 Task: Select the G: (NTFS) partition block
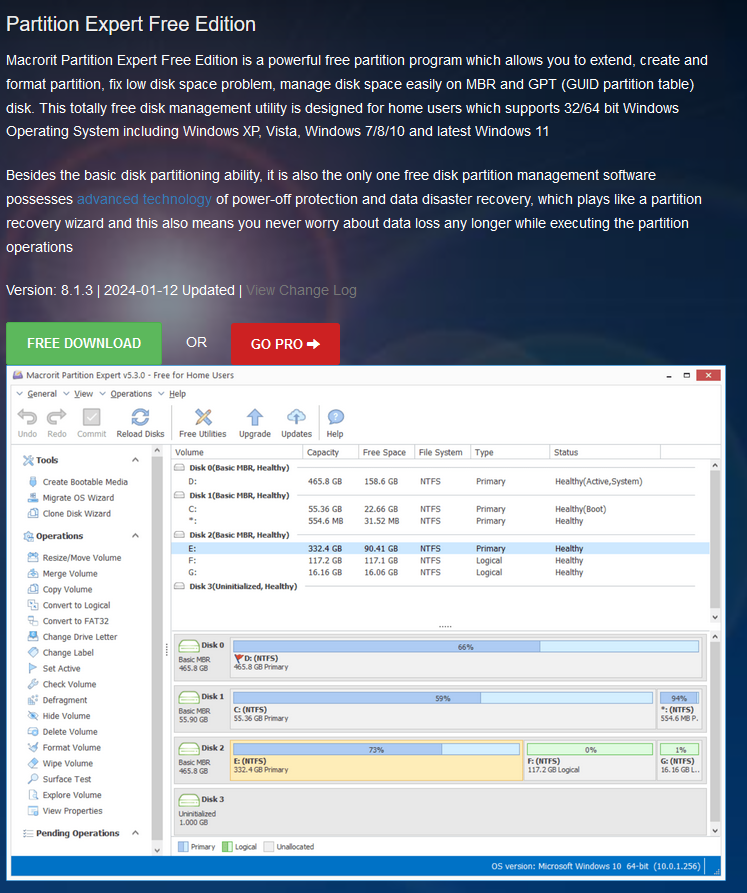[x=679, y=760]
